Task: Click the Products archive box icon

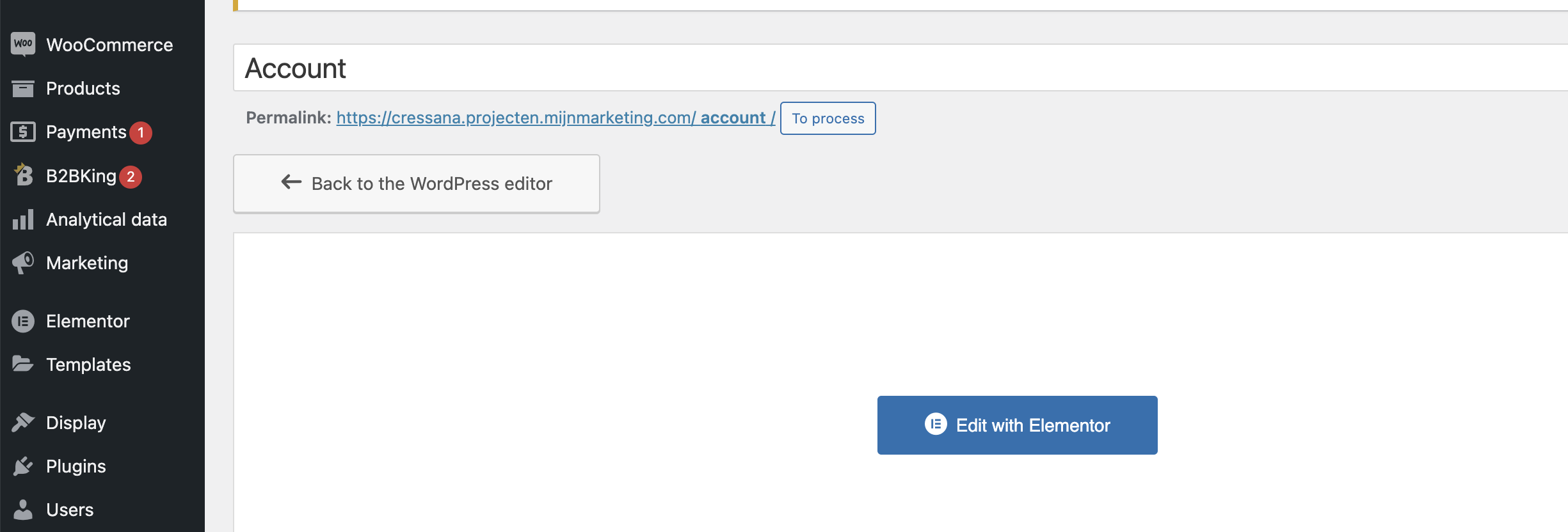Action: [23, 88]
